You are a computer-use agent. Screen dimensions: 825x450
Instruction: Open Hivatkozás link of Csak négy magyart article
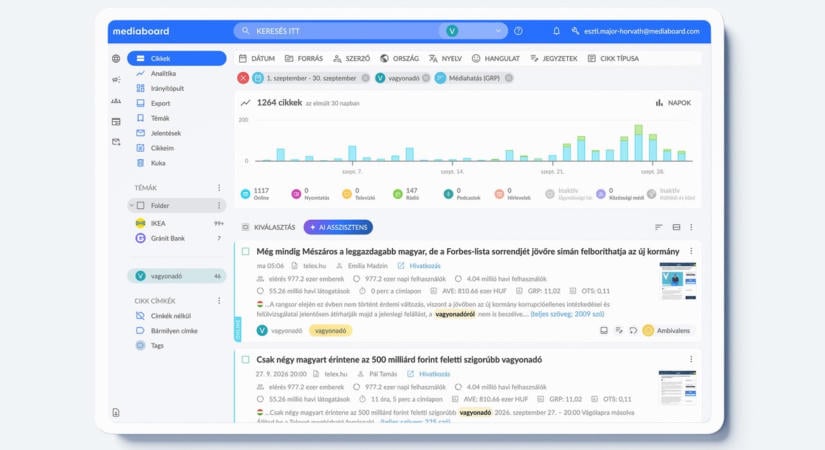tap(429, 374)
